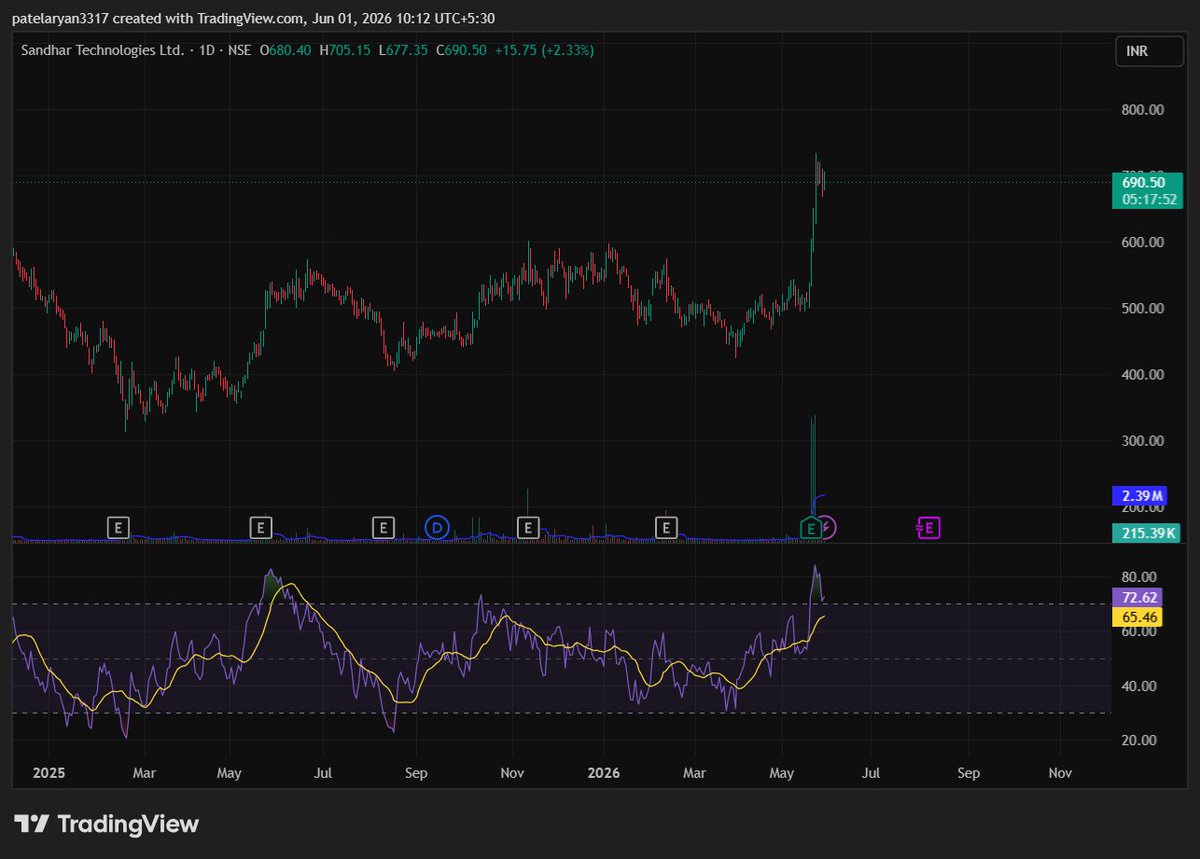Click the earnings E marker in February 2026
The height and width of the screenshot is (859, 1200).
(x=666, y=526)
